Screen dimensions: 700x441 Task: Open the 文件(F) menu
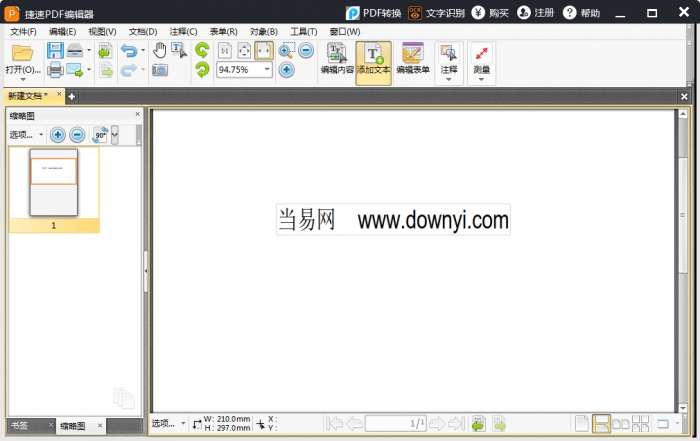(23, 32)
